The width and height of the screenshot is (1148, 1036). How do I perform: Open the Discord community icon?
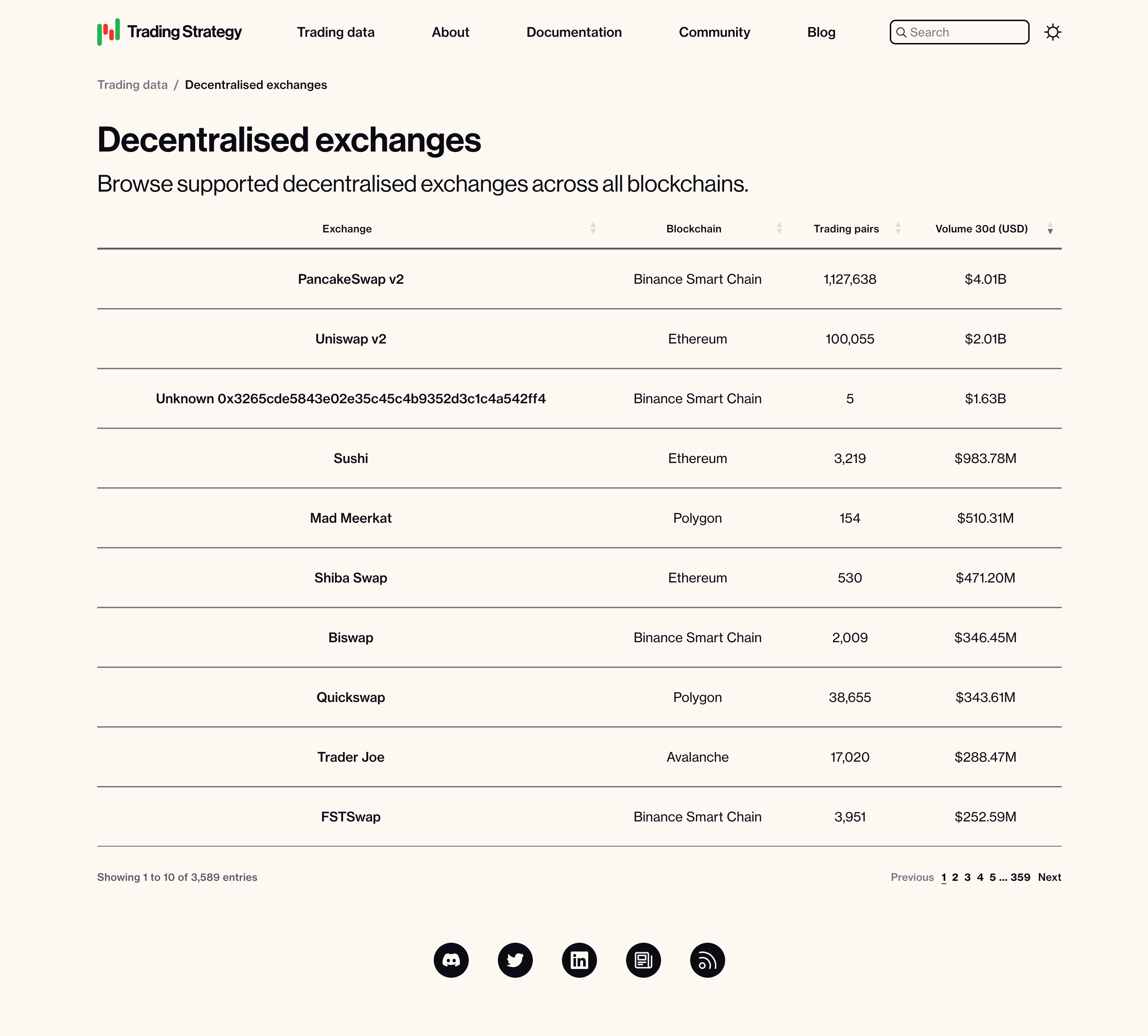(451, 960)
